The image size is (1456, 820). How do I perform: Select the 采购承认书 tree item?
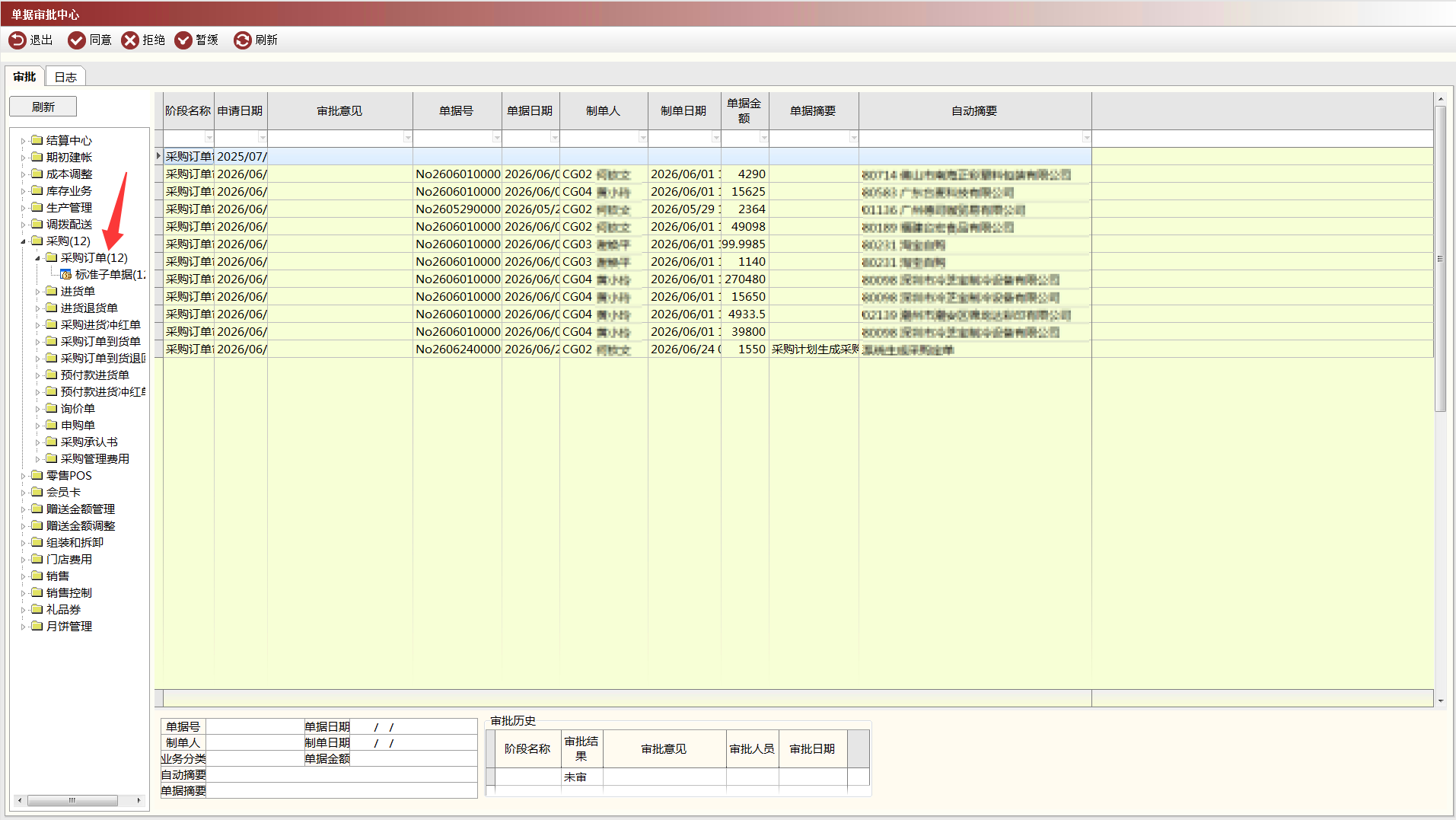point(89,442)
